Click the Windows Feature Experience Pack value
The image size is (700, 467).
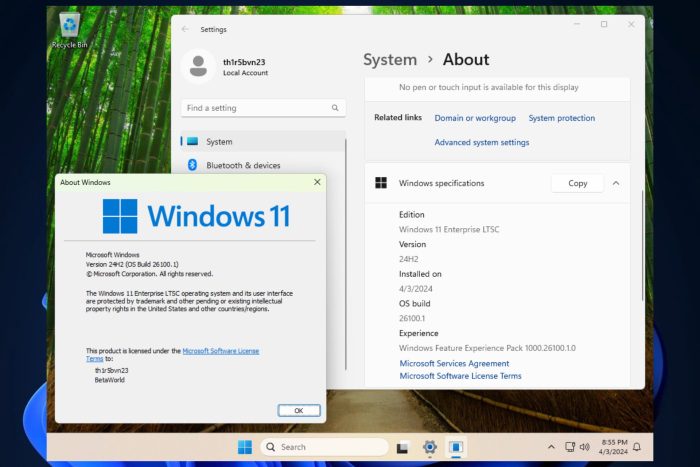(x=487, y=348)
